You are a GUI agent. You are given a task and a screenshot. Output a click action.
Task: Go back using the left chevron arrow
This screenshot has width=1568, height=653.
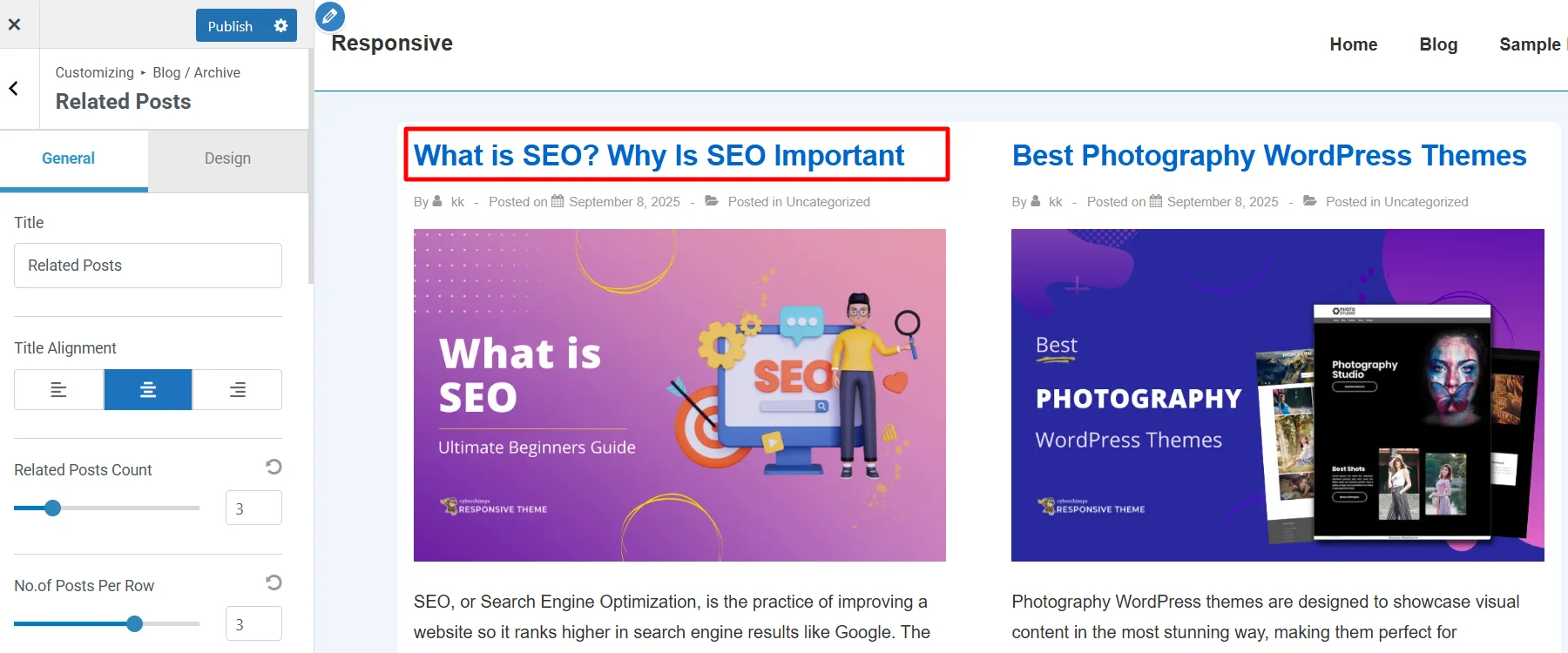[x=14, y=88]
